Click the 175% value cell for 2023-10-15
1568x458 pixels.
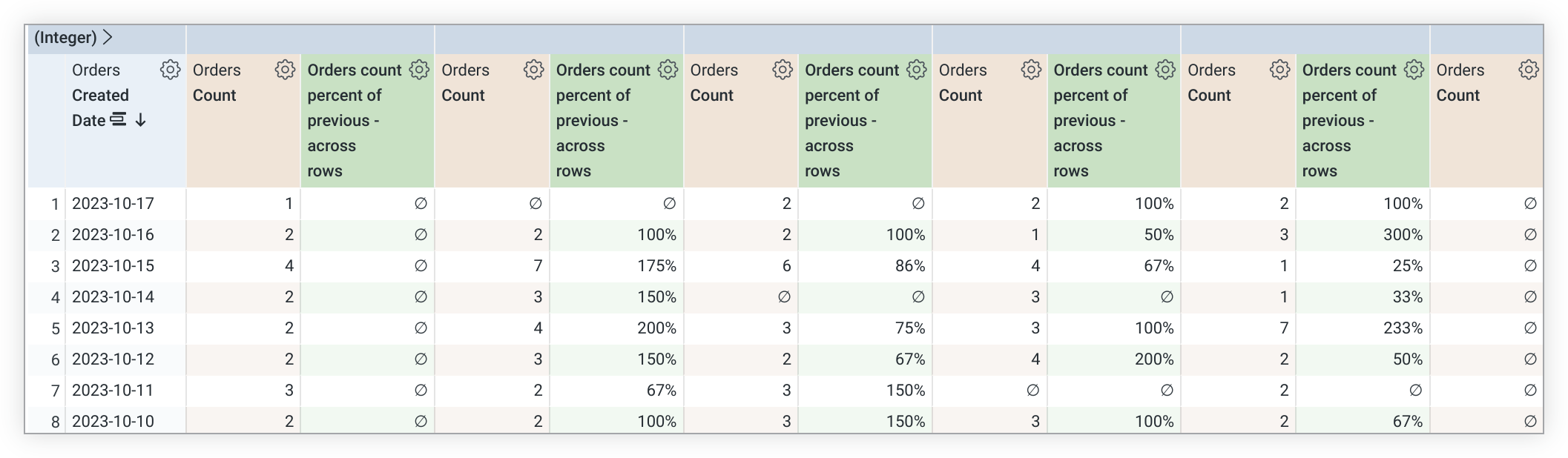pos(656,265)
